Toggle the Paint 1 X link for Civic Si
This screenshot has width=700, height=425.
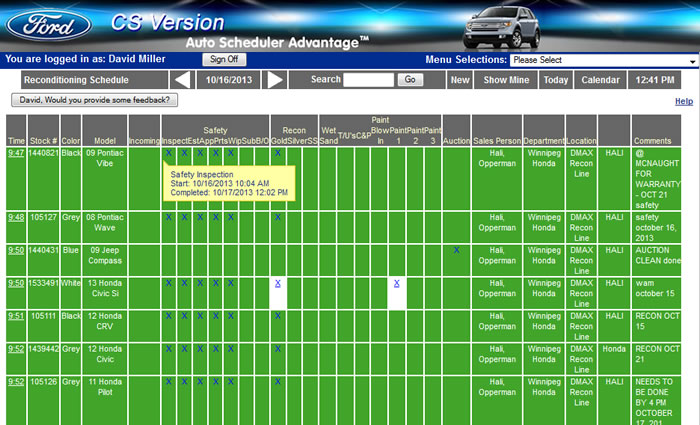[396, 283]
